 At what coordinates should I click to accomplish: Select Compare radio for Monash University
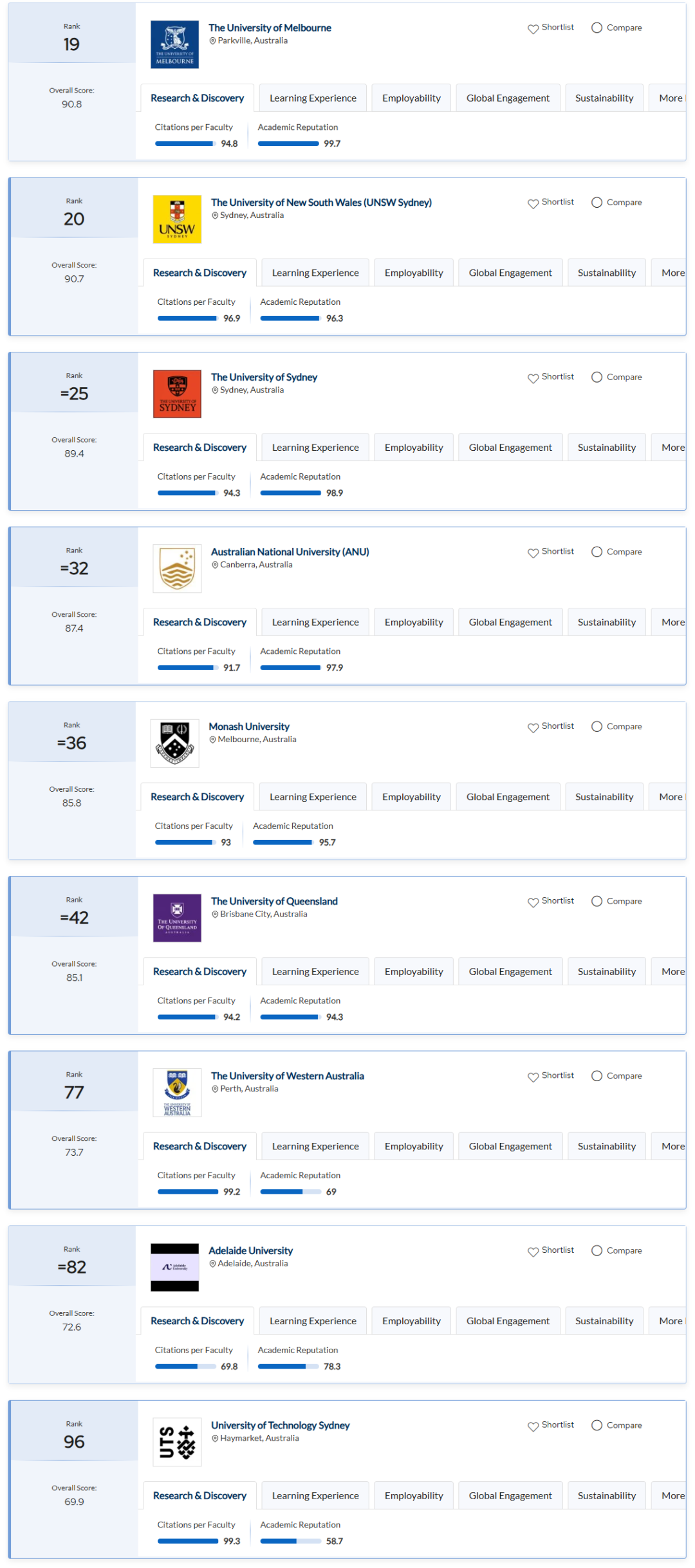pos(597,726)
